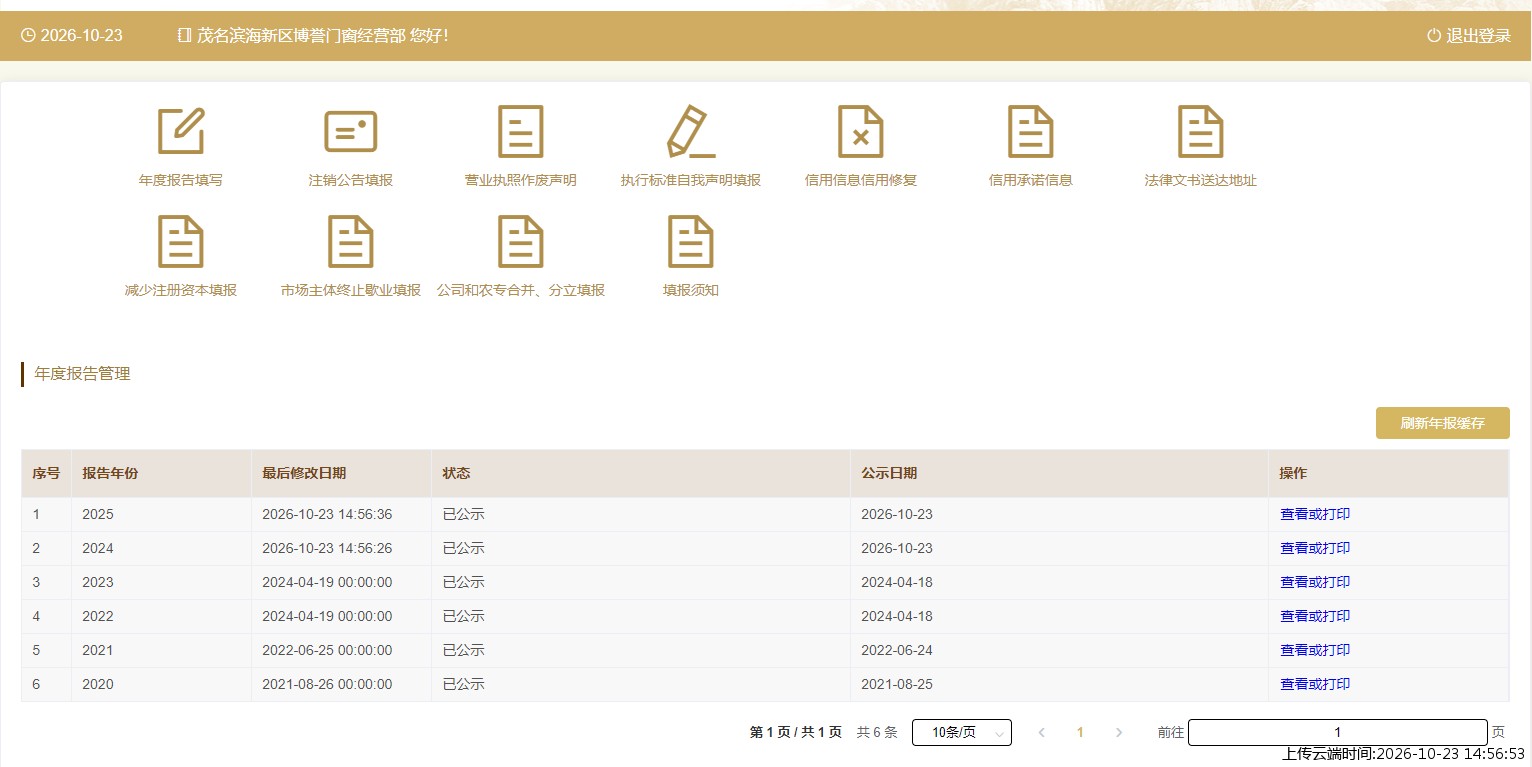The image size is (1532, 767).
Task: Open the 营业执照作废声明 icon
Action: pyautogui.click(x=521, y=131)
